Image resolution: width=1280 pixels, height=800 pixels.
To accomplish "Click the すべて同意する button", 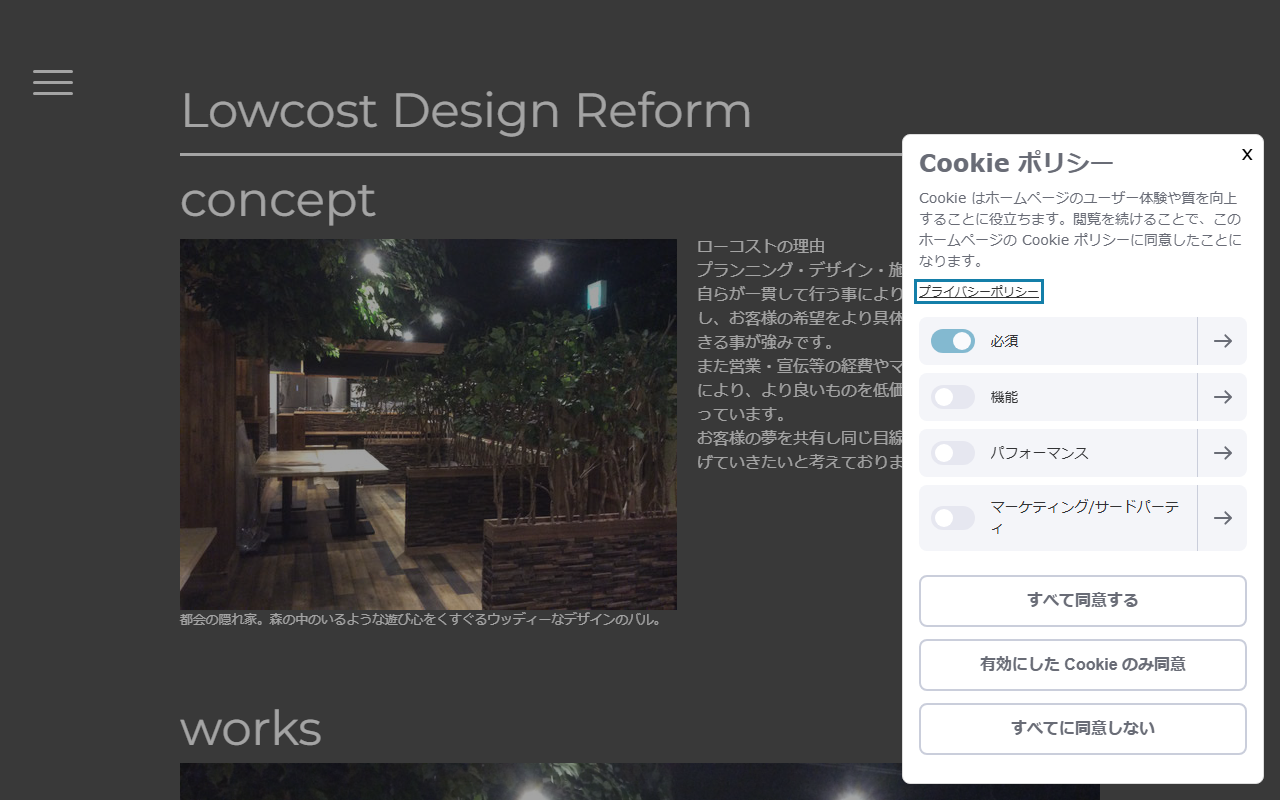I will click(1083, 601).
